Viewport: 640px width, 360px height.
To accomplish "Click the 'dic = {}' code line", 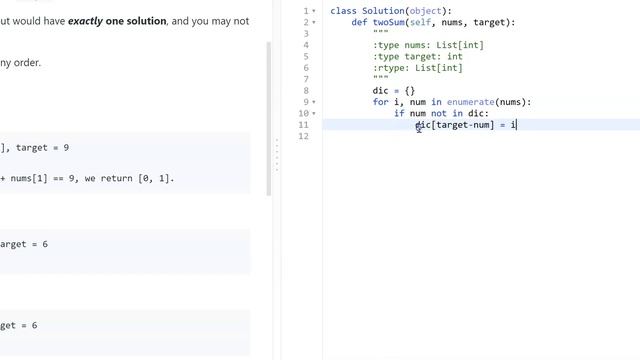I will tap(393, 91).
